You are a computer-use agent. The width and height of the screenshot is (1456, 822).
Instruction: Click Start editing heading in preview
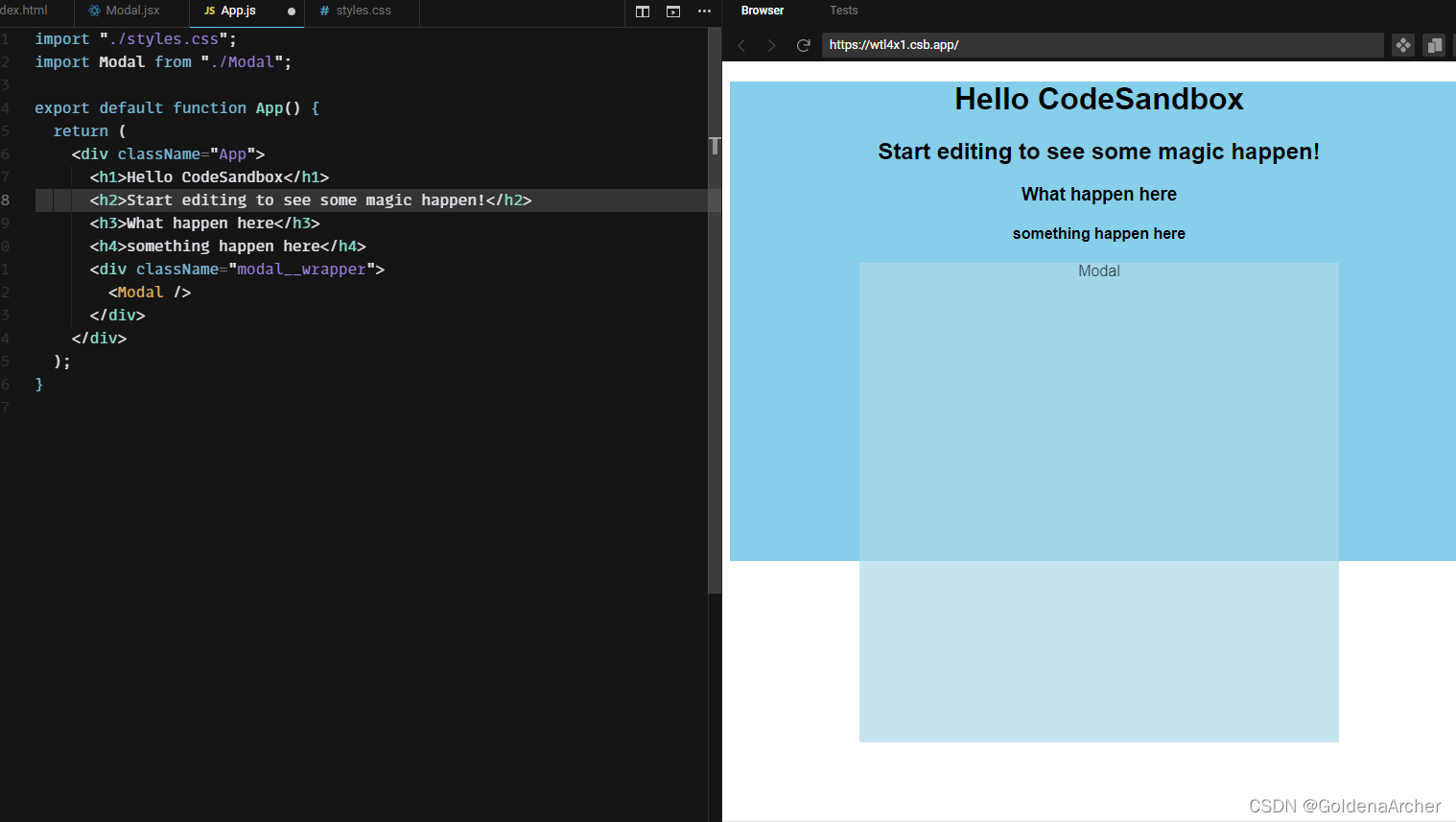tap(1099, 152)
